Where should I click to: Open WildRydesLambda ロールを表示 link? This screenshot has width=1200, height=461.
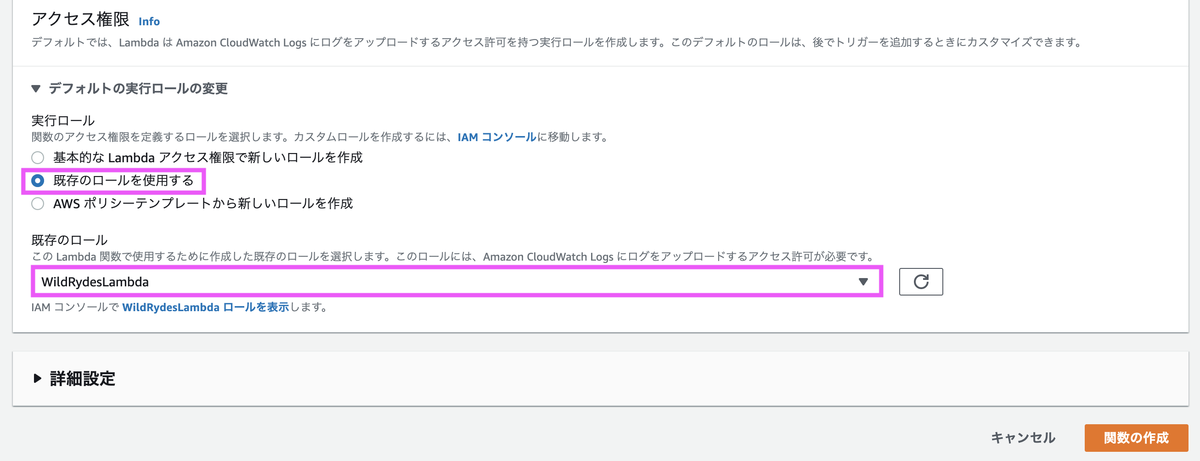[x=205, y=308]
